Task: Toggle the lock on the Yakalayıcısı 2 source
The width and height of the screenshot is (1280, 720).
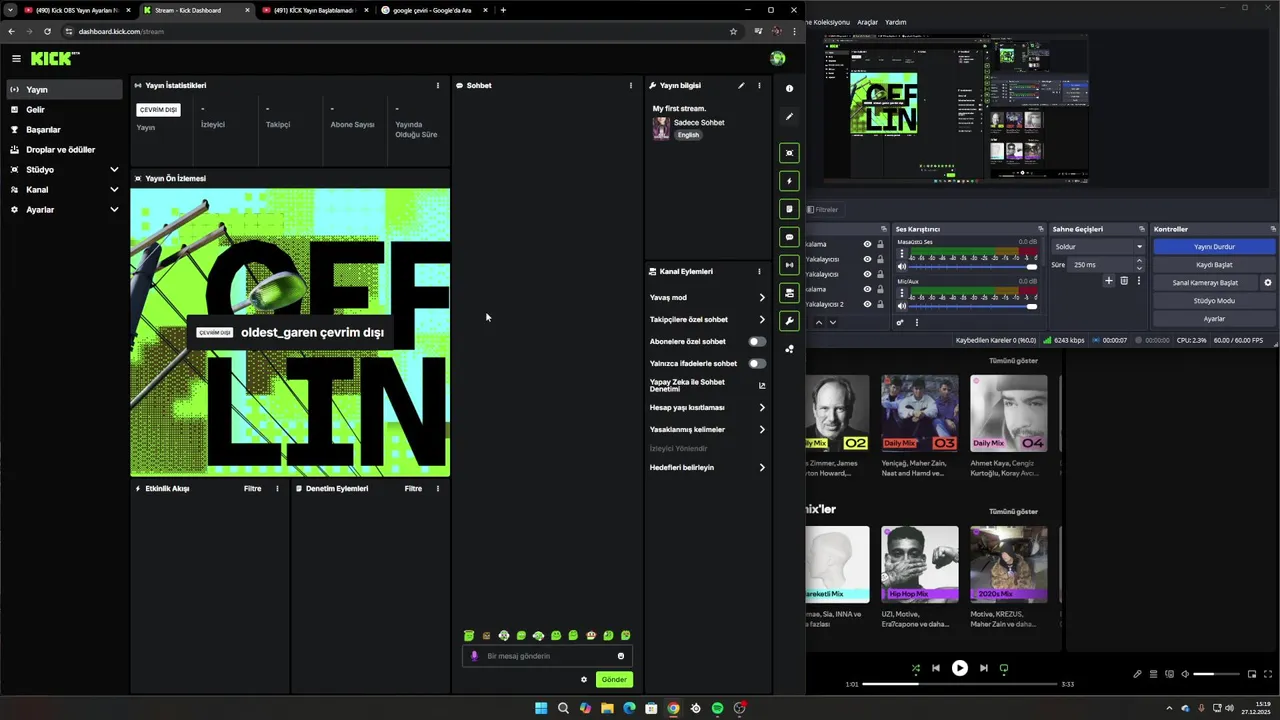Action: pos(880,304)
